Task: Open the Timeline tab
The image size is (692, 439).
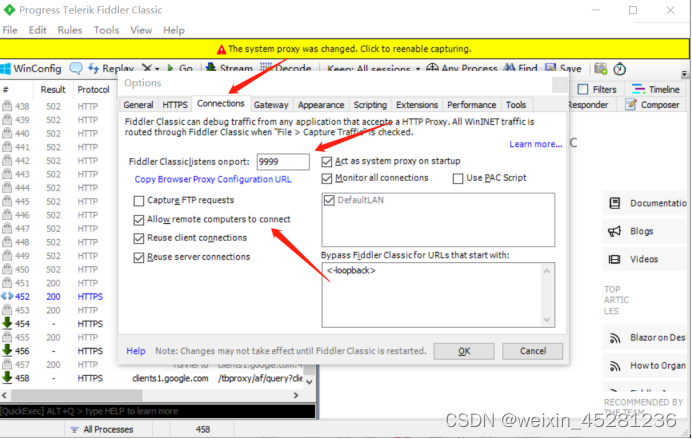Action: point(656,90)
